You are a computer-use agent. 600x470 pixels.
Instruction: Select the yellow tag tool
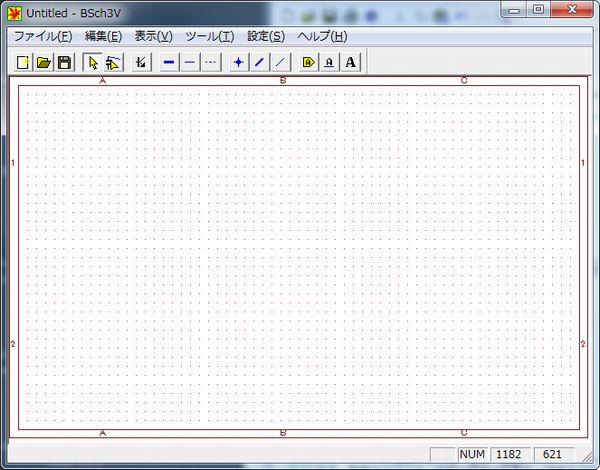tap(308, 62)
